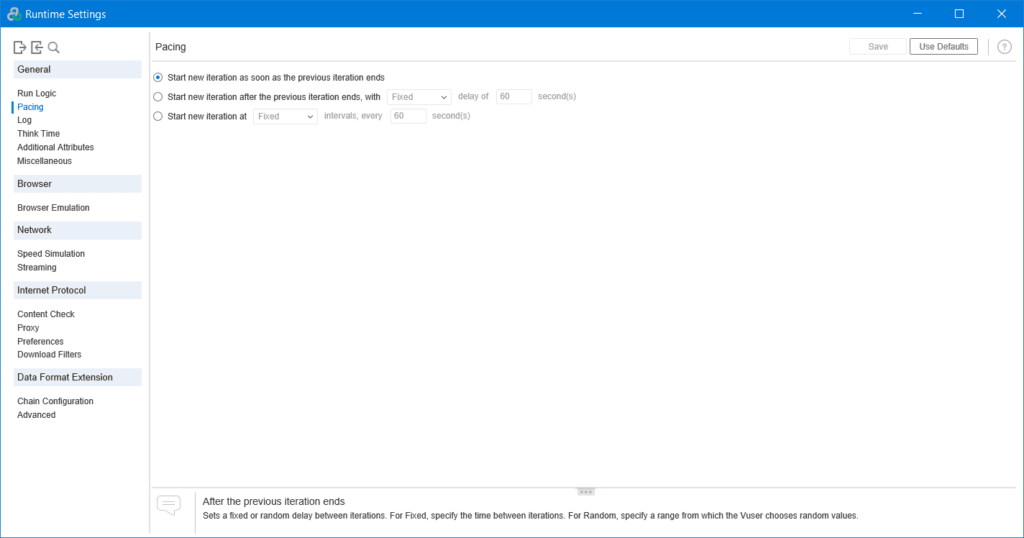1024x538 pixels.
Task: Minimize the Runtime Settings window
Action: [x=918, y=14]
